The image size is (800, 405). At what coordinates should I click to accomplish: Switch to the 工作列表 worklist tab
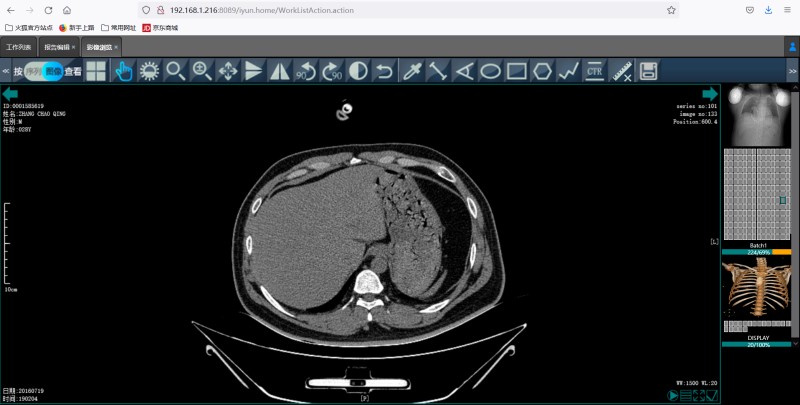[x=19, y=47]
